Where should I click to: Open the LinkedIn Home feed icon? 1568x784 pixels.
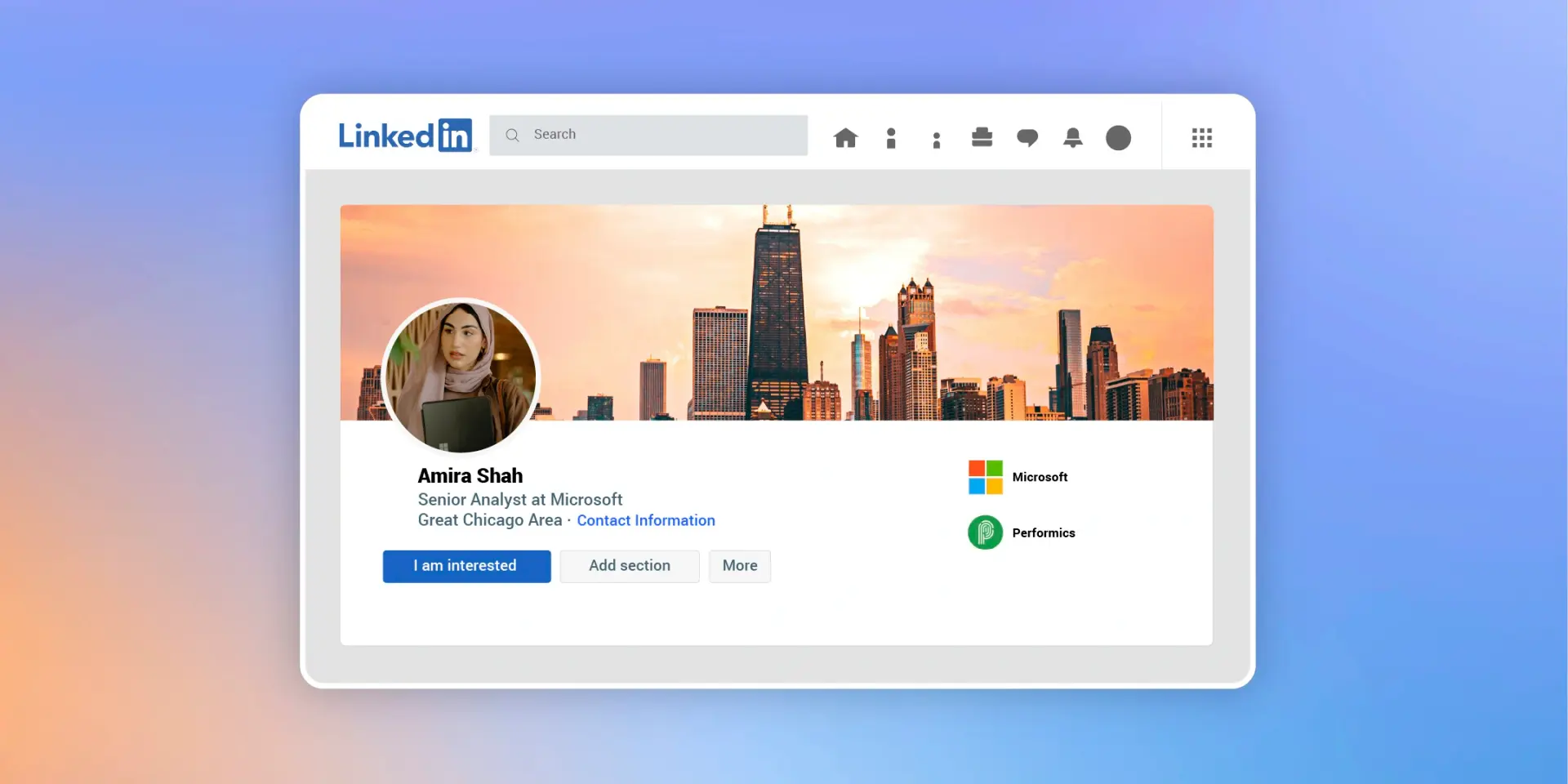845,137
